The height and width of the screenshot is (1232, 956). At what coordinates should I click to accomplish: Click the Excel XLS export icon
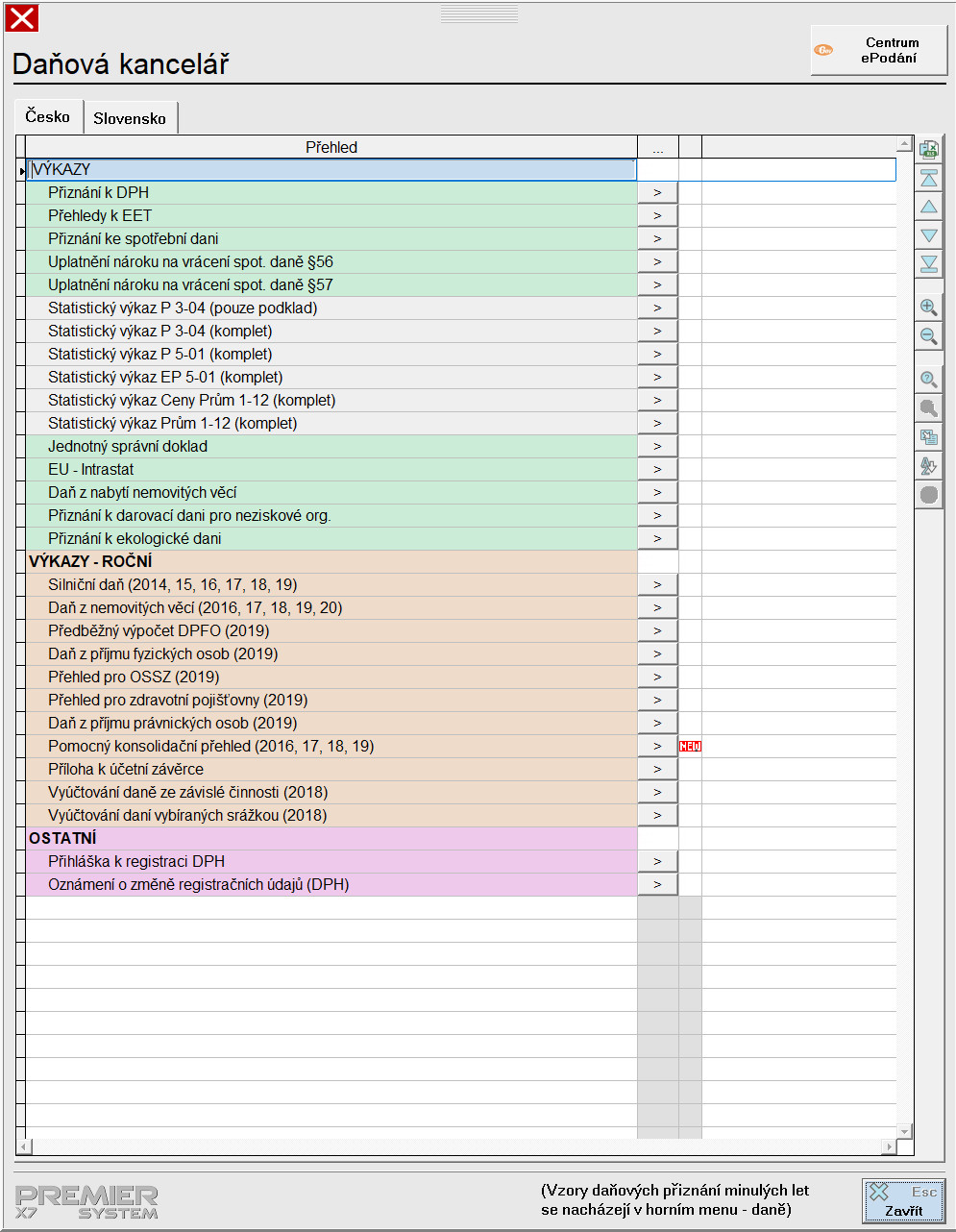[928, 149]
